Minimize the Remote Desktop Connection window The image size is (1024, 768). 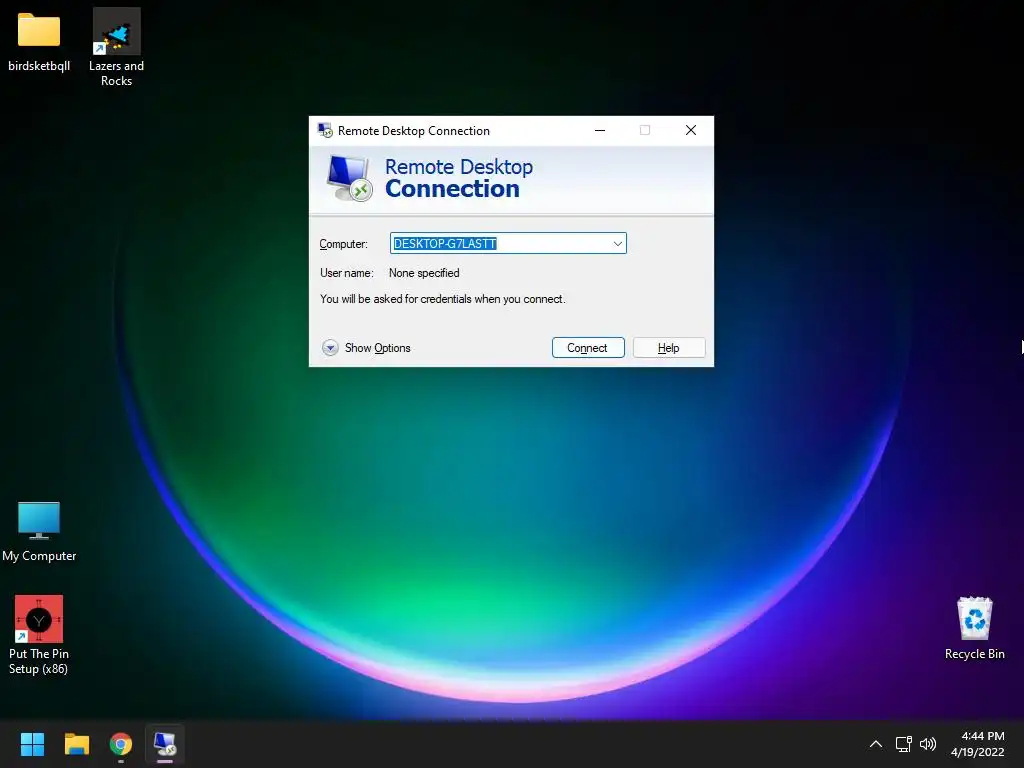click(x=600, y=130)
